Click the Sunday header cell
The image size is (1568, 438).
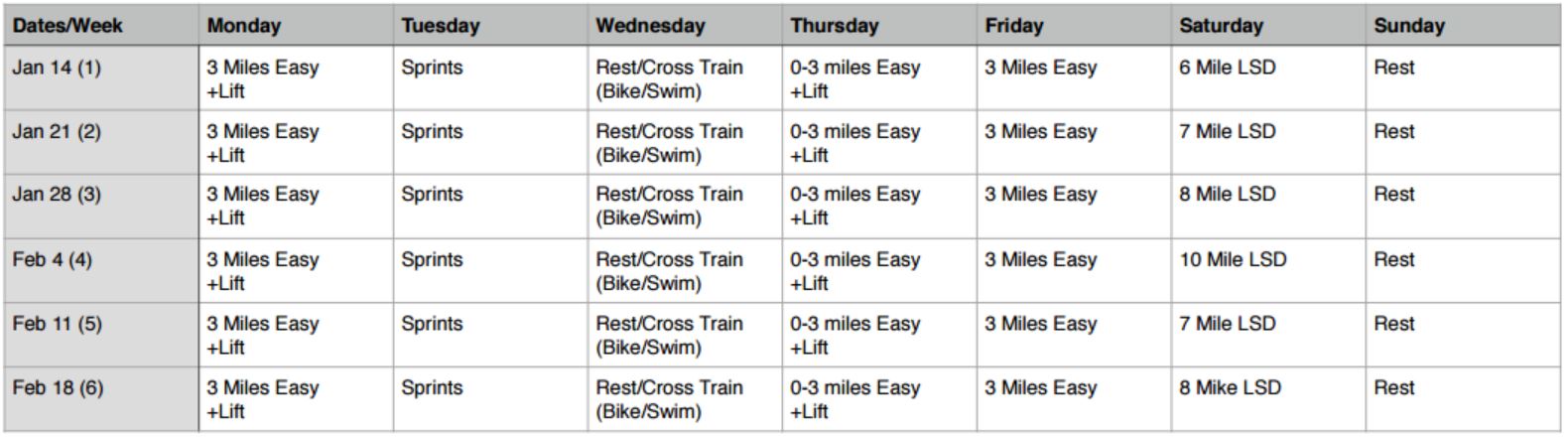[1463, 26]
